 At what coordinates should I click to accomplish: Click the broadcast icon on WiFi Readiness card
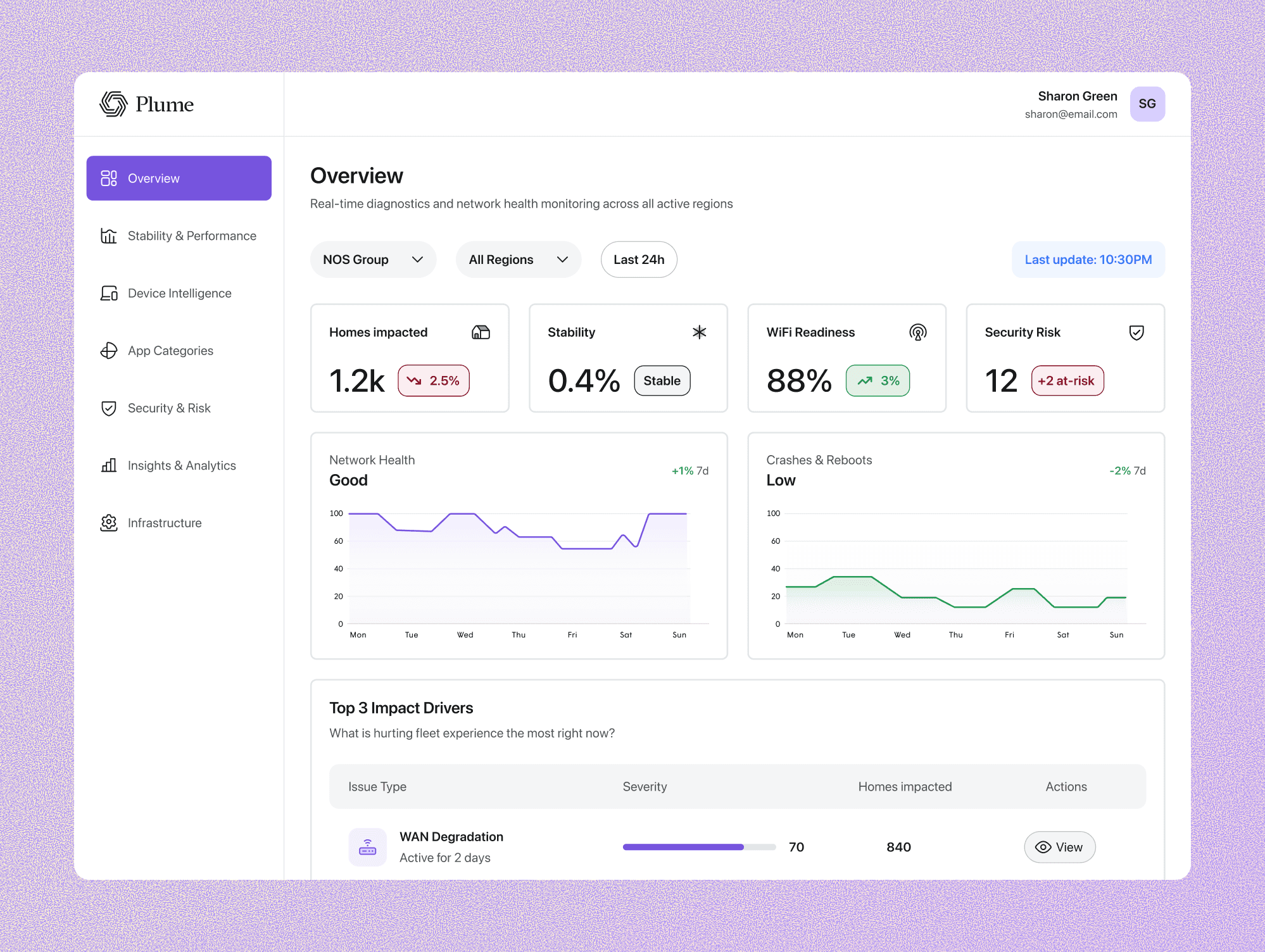click(x=917, y=332)
